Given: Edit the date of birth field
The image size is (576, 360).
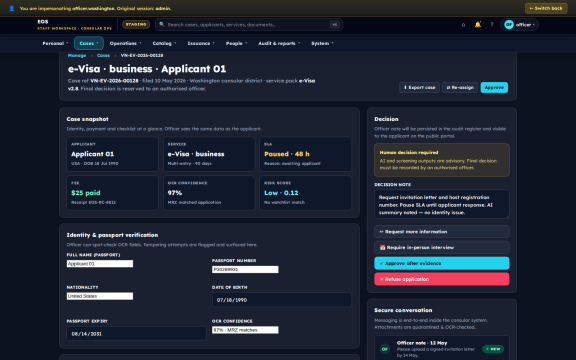Looking at the screenshot, I should pos(282,300).
